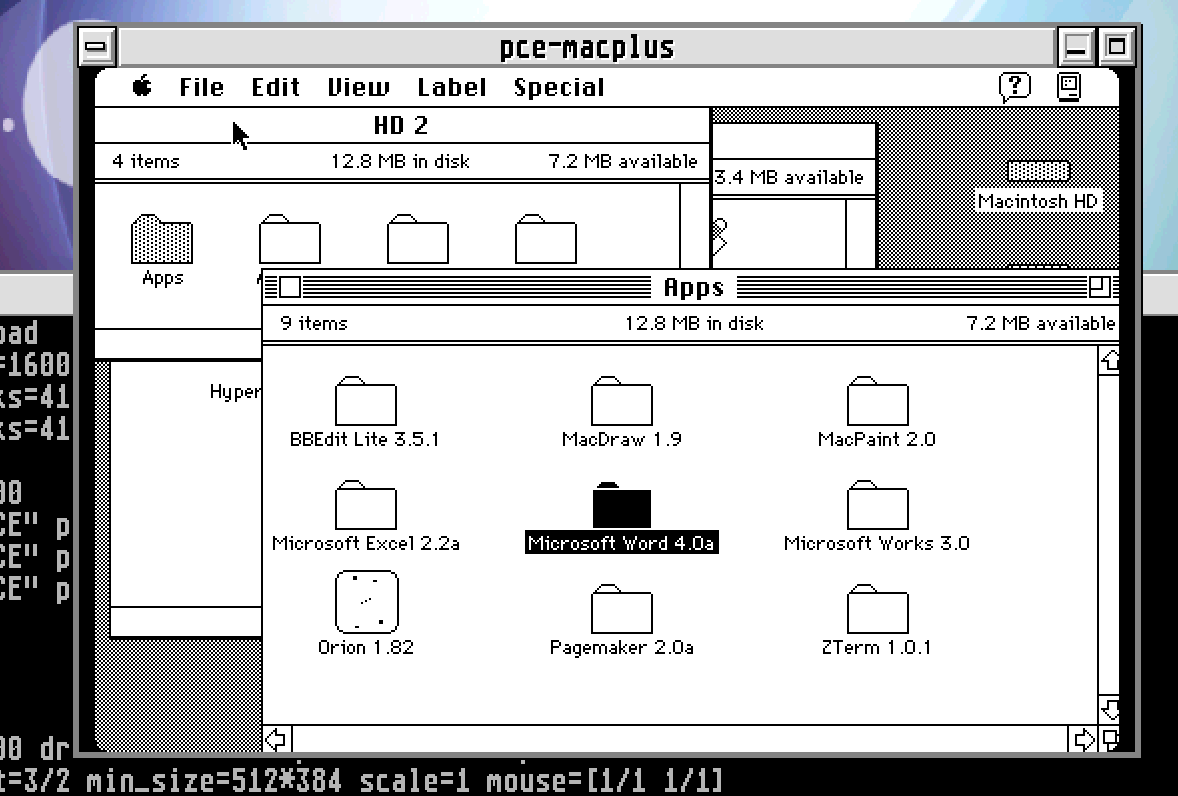This screenshot has width=1178, height=796.
Task: Open the Apple menu
Action: tap(142, 86)
